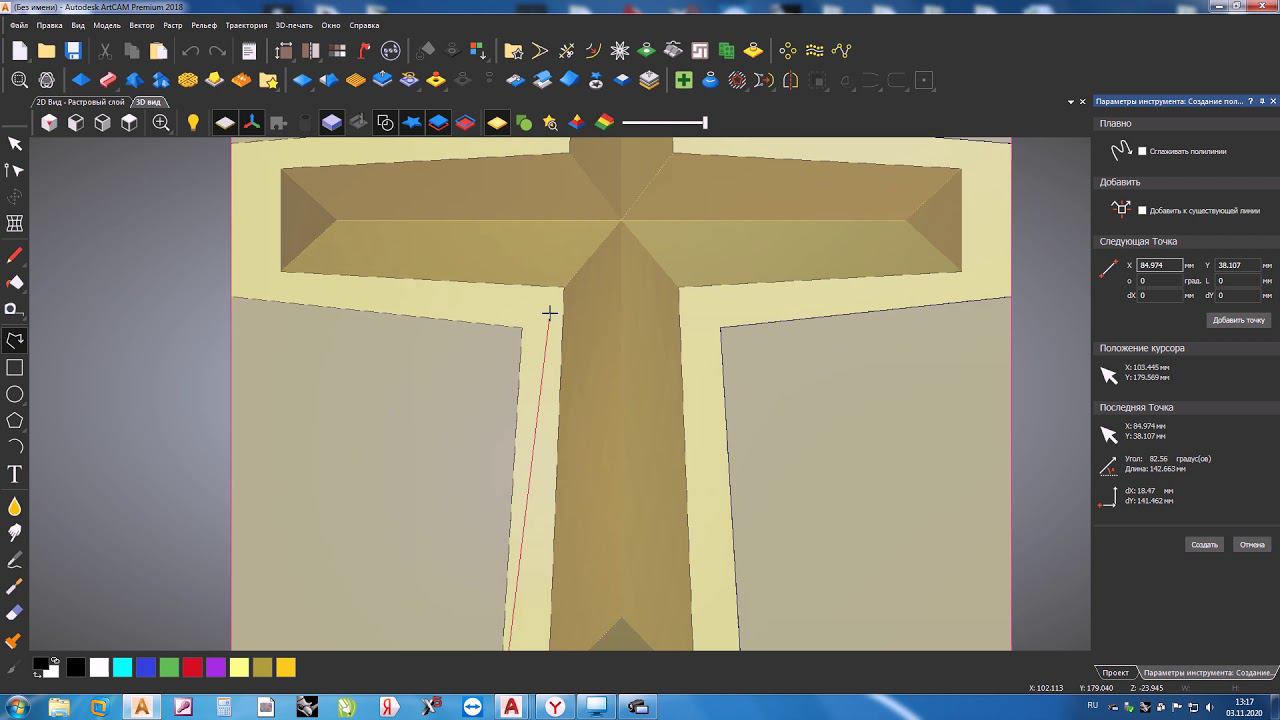Pick the red Paint brush tool
Viewport: 1280px width, 720px height.
point(15,256)
